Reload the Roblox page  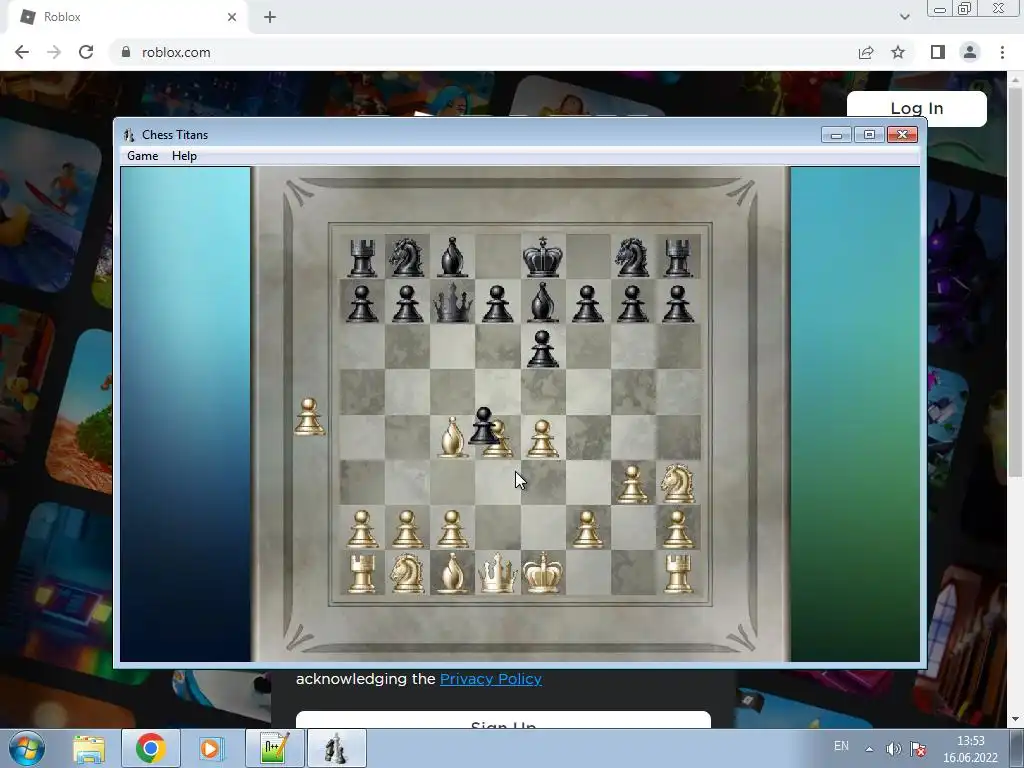click(x=86, y=52)
